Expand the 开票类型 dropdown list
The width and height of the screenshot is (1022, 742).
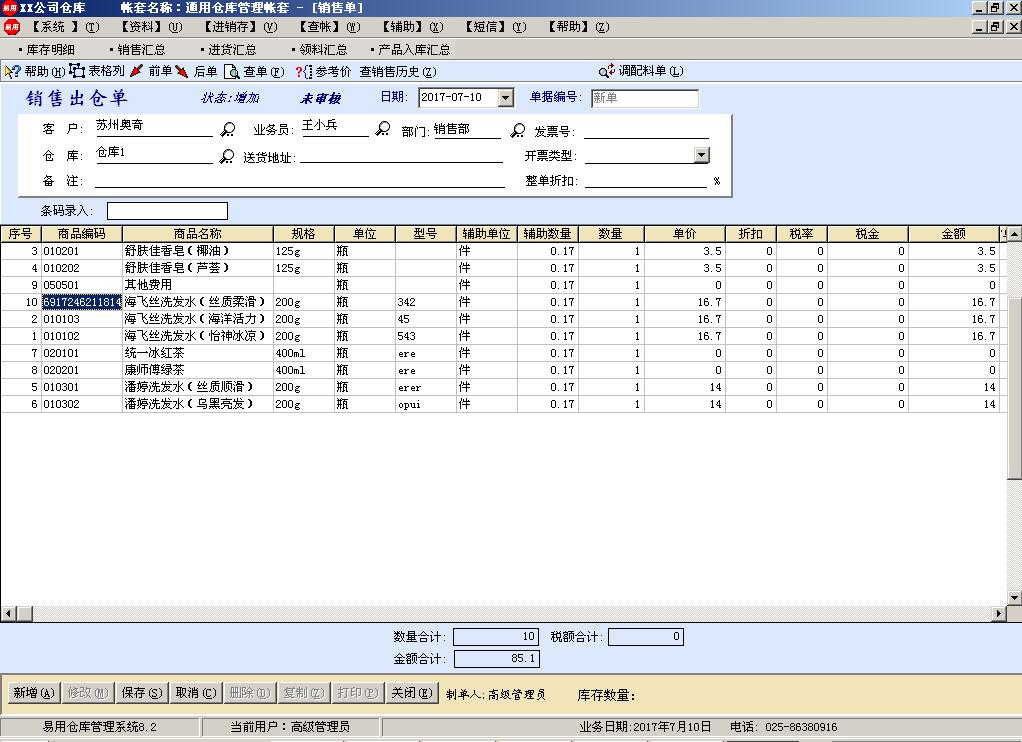pyautogui.click(x=703, y=155)
